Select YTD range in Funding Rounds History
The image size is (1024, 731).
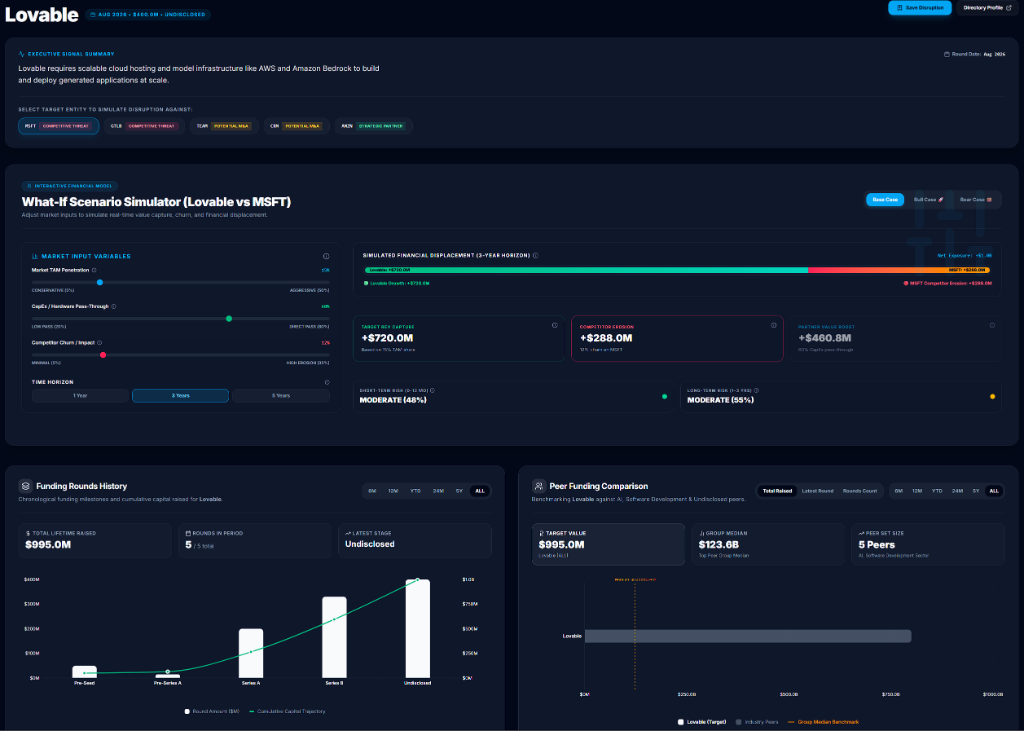coord(415,491)
